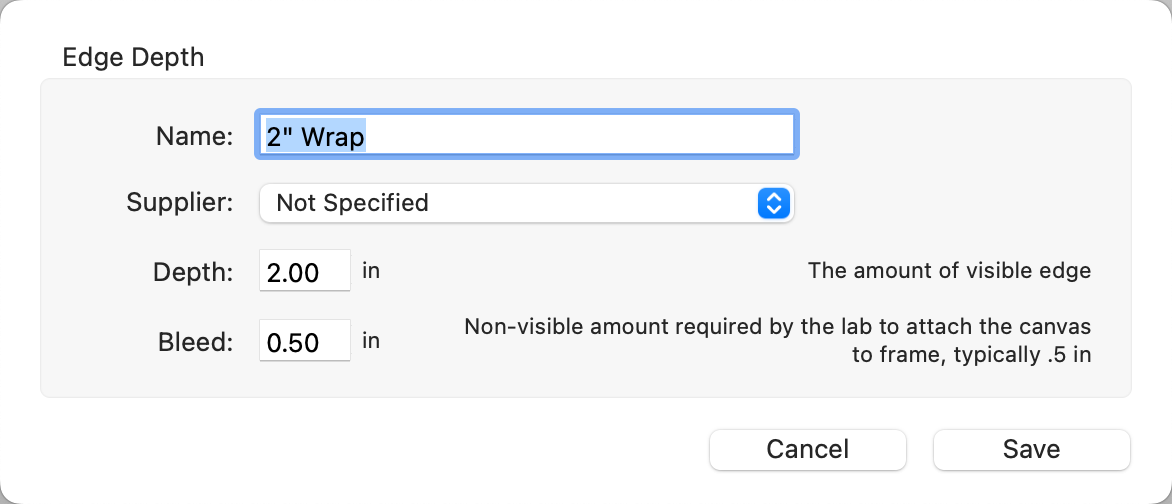
Task: Click the Non-visible amount bleed description text
Action: click(x=777, y=341)
